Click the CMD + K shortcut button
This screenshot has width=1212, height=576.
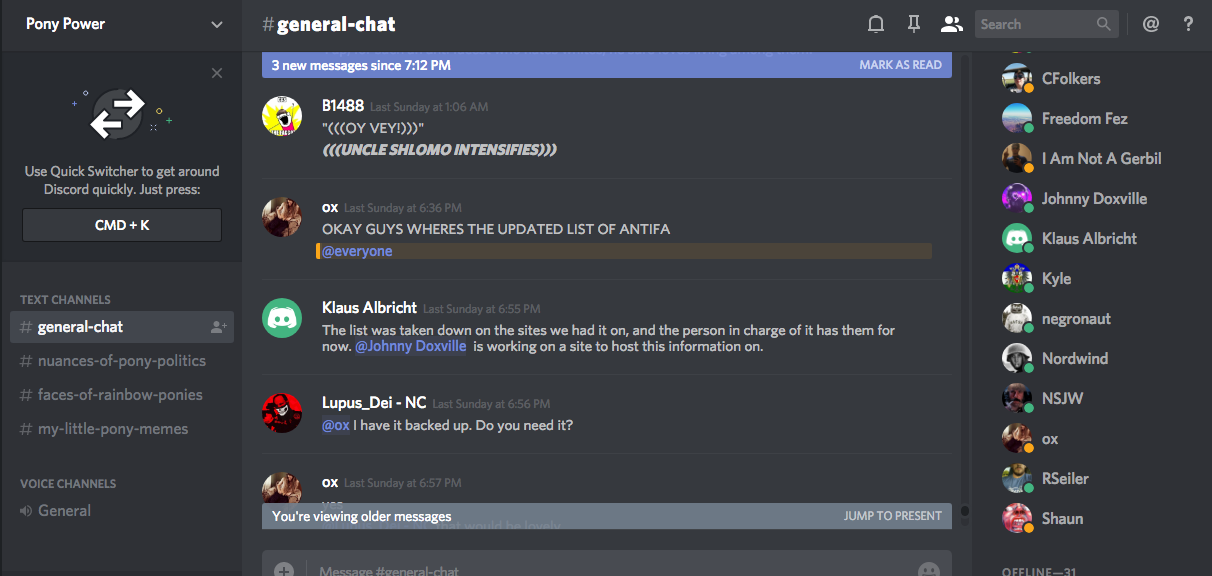click(122, 225)
